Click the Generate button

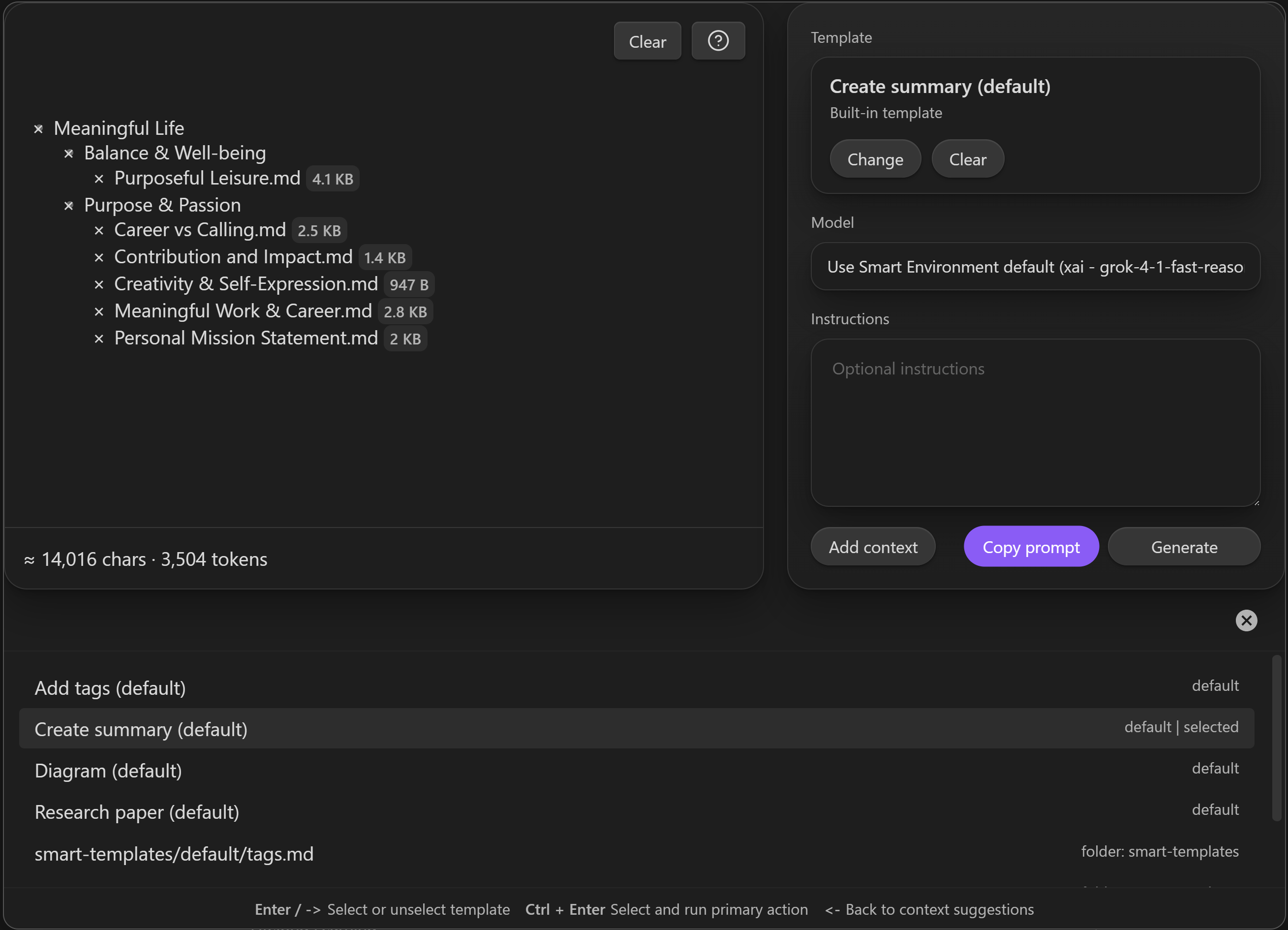[x=1184, y=547]
